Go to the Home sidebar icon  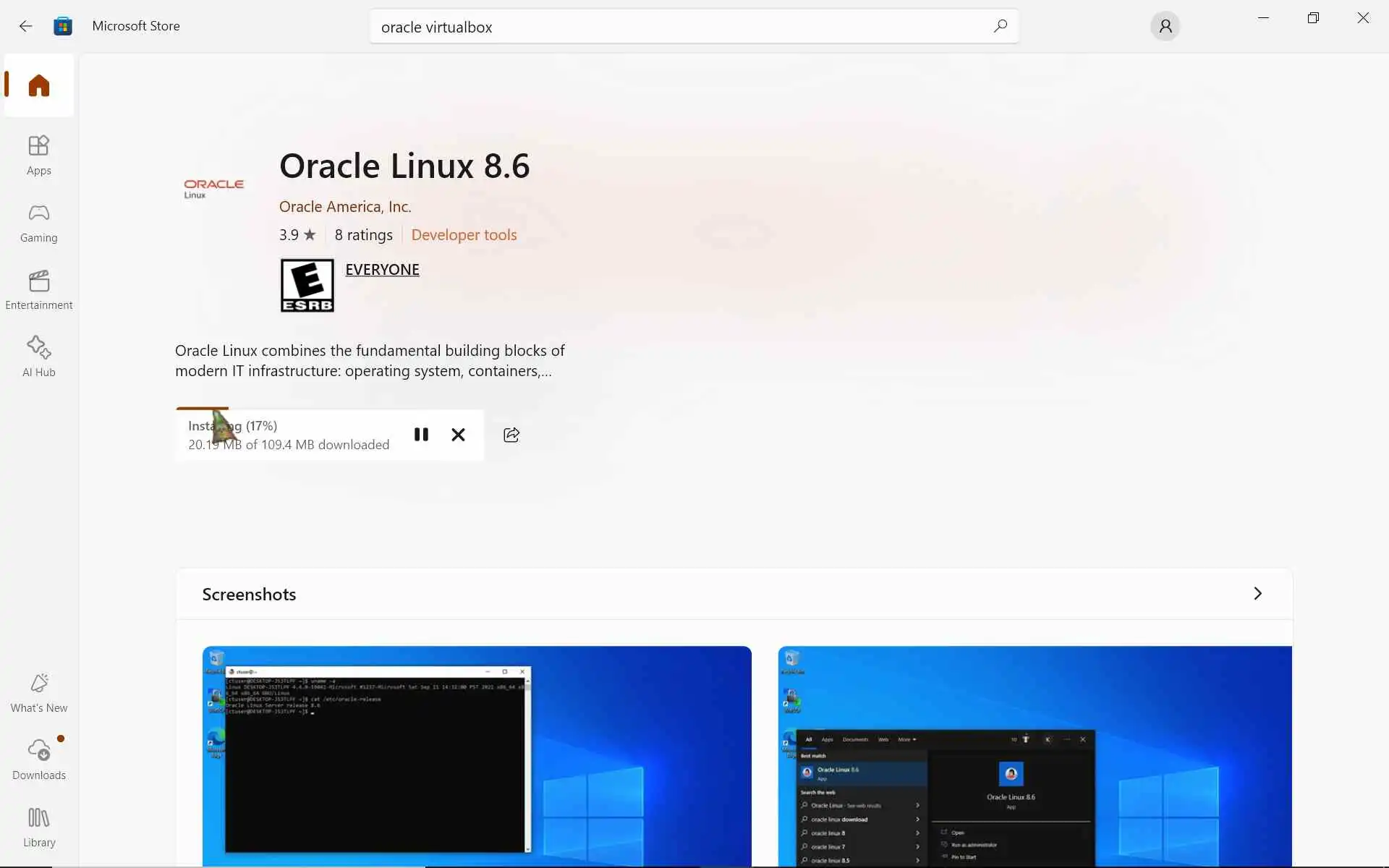[x=39, y=85]
